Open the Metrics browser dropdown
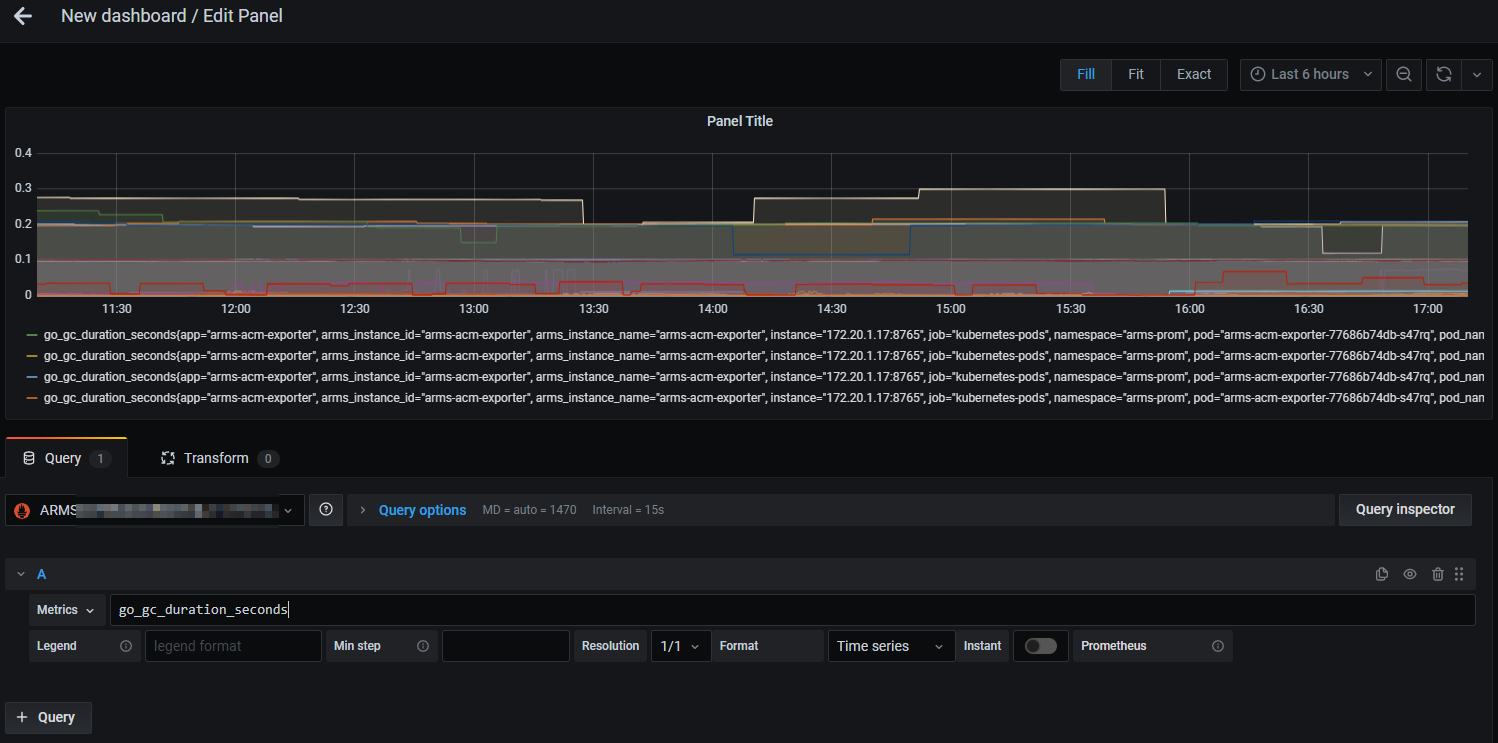This screenshot has height=743, width=1498. coord(66,610)
